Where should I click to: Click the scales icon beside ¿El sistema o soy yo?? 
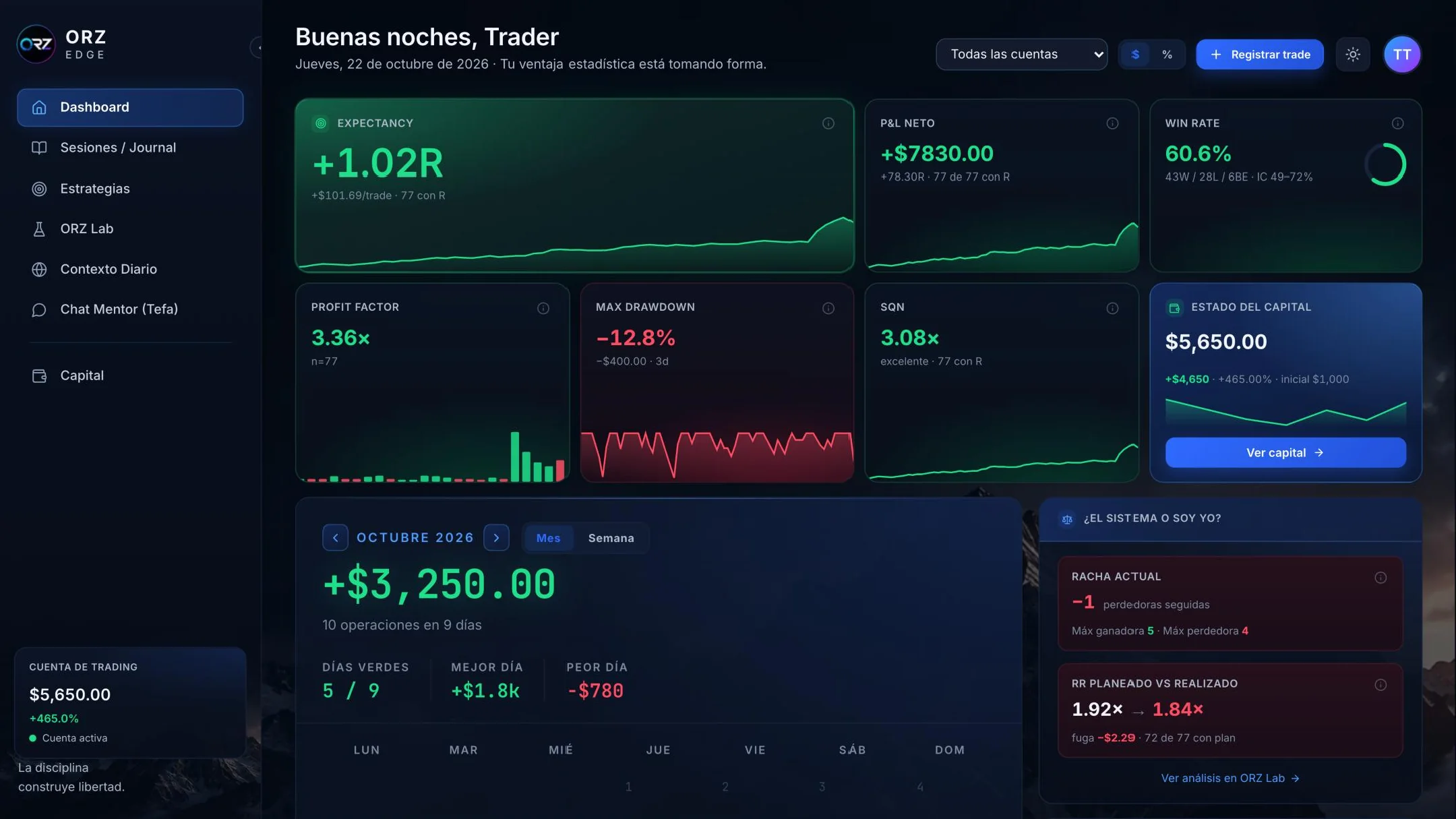click(1067, 519)
